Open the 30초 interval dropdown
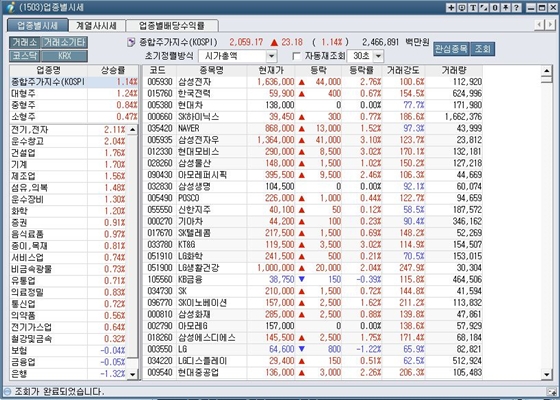The width and height of the screenshot is (560, 400). pyautogui.click(x=379, y=56)
